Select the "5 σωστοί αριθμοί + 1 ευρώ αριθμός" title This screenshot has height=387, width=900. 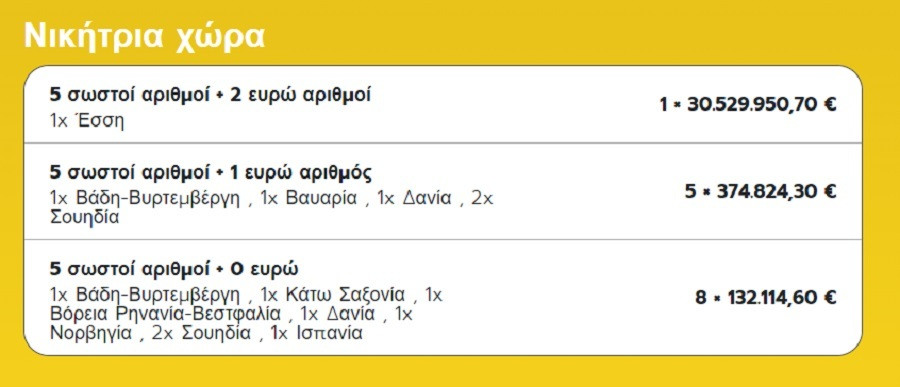click(x=212, y=173)
